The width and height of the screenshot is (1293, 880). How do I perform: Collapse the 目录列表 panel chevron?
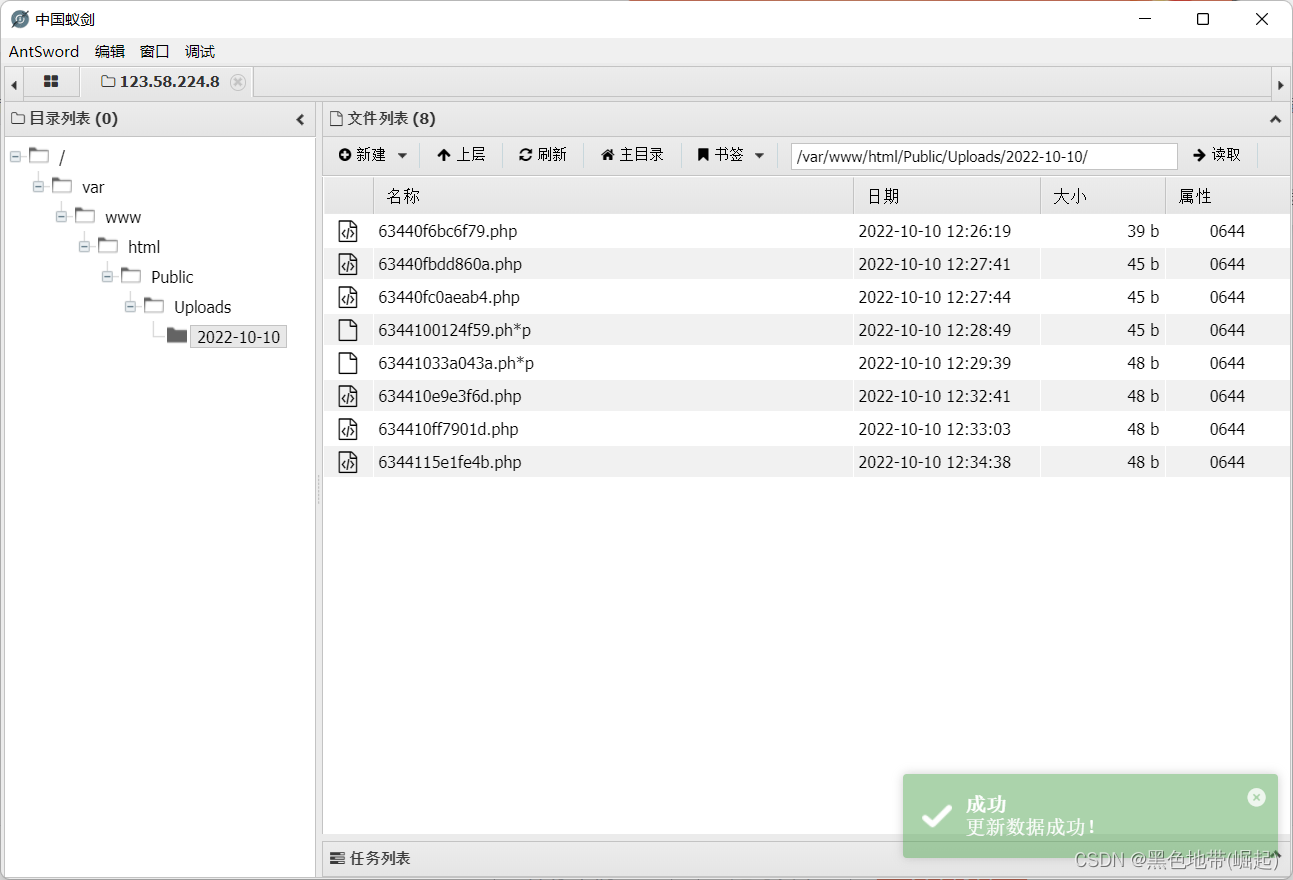pyautogui.click(x=300, y=119)
